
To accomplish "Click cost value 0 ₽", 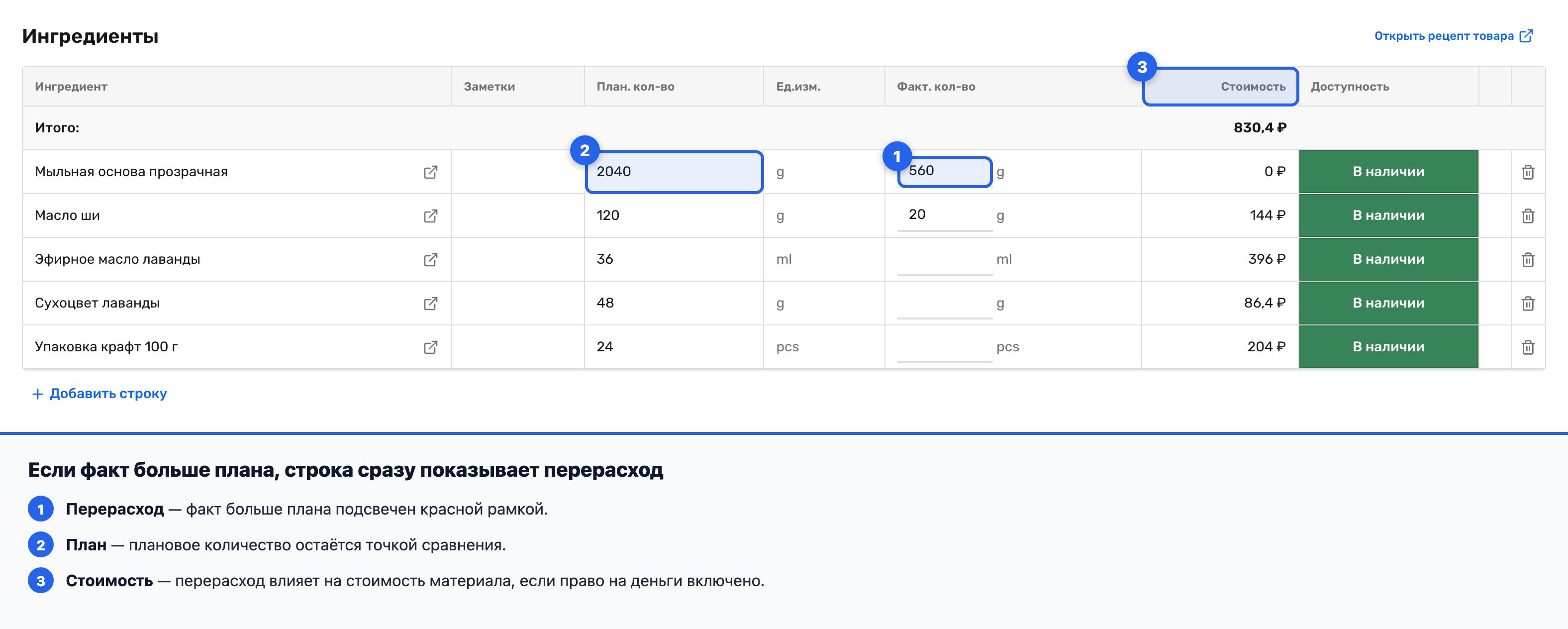I will [1274, 172].
